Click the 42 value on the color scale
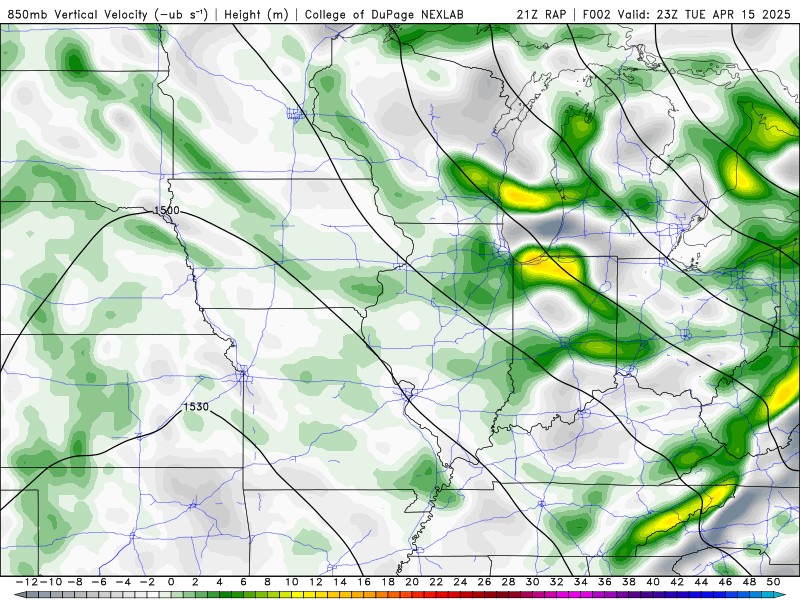The width and height of the screenshot is (800, 600). tap(677, 582)
